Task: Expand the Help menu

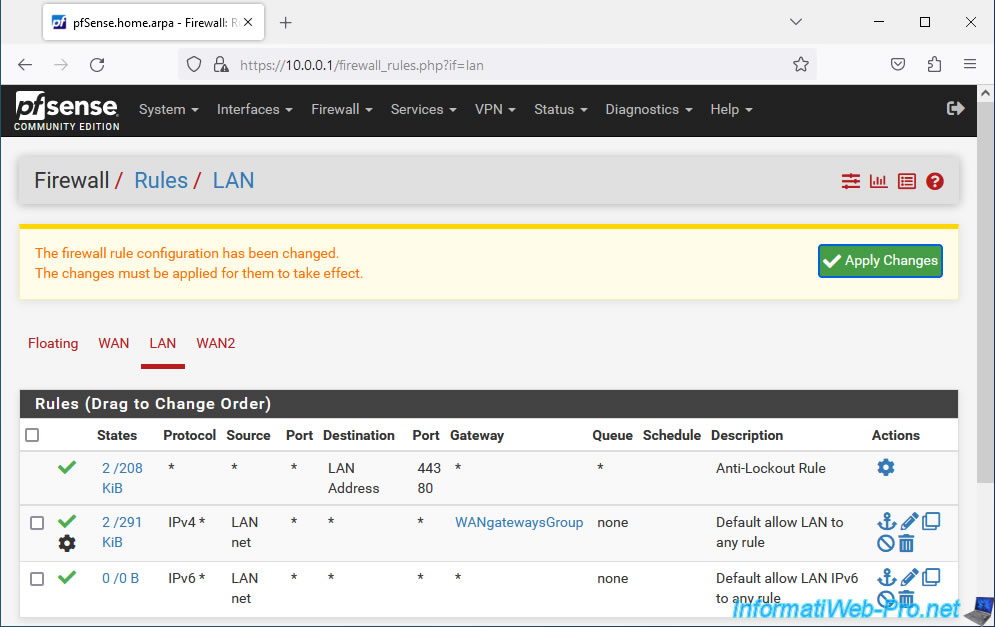Action: pyautogui.click(x=731, y=109)
